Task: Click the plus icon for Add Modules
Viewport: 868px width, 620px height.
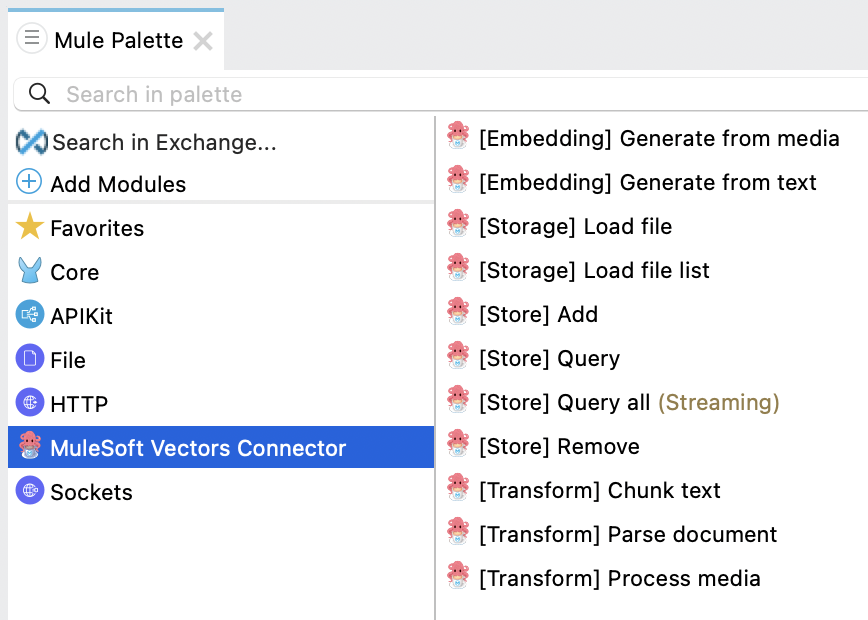Action: 29,182
